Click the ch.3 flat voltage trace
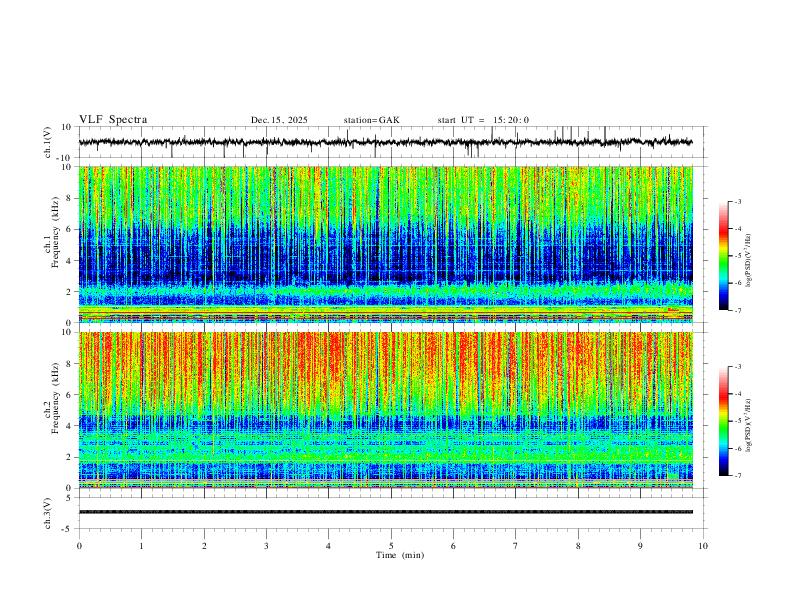 [386, 512]
